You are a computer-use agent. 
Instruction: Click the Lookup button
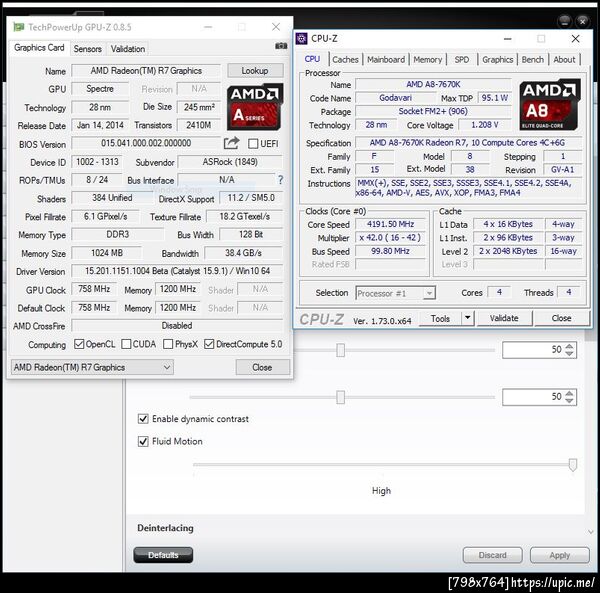coord(255,71)
